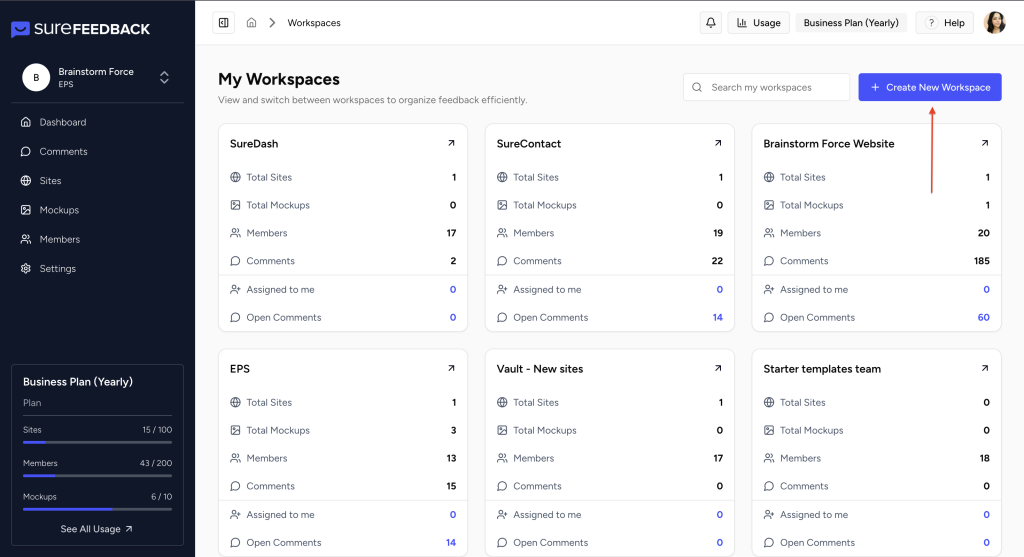Go to home via breadcrumb icon
This screenshot has width=1024, height=557.
click(251, 23)
